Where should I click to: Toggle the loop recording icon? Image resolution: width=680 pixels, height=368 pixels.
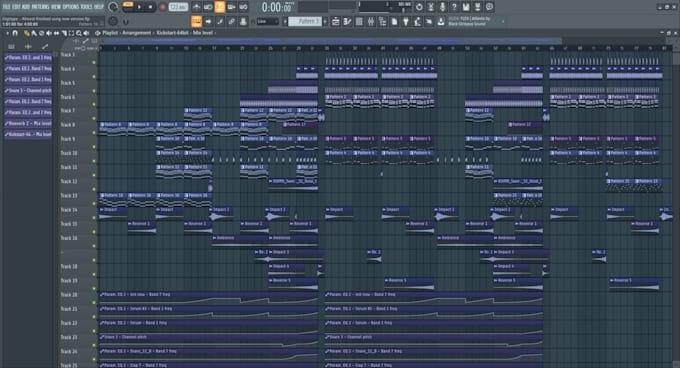[x=243, y=7]
